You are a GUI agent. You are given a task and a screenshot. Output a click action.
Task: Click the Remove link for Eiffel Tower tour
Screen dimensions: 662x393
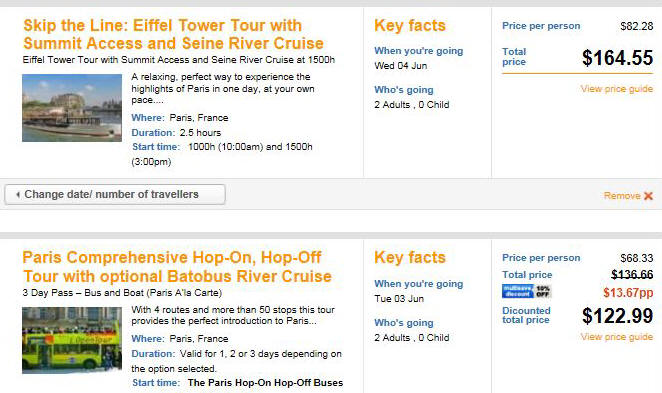point(628,196)
